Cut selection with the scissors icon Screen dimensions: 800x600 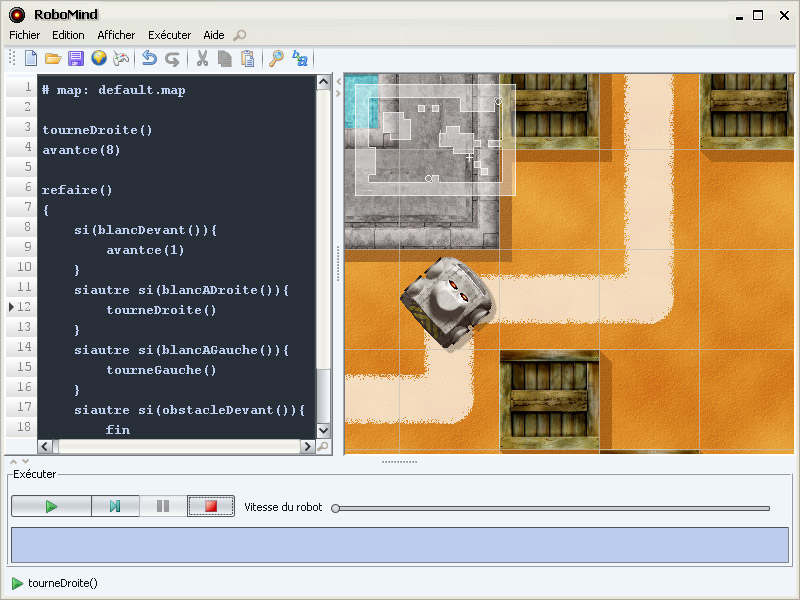click(x=202, y=59)
